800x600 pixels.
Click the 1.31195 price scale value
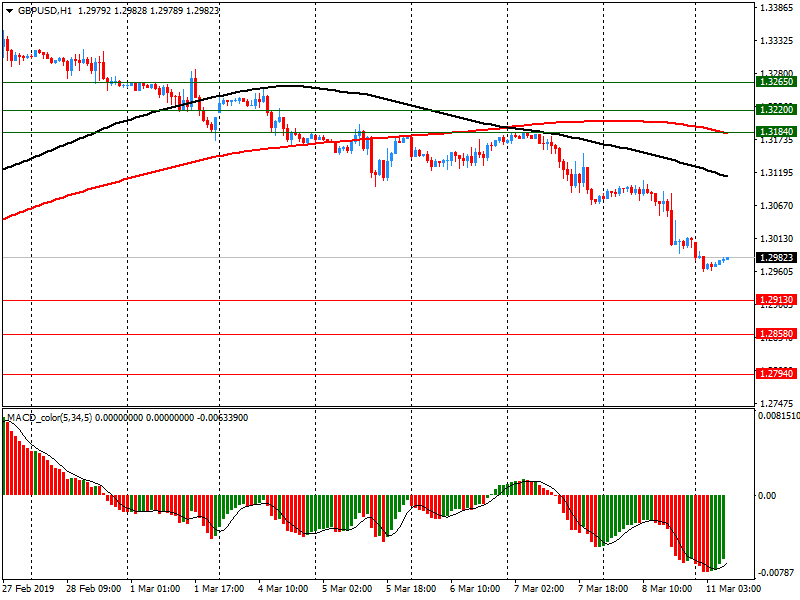777,173
